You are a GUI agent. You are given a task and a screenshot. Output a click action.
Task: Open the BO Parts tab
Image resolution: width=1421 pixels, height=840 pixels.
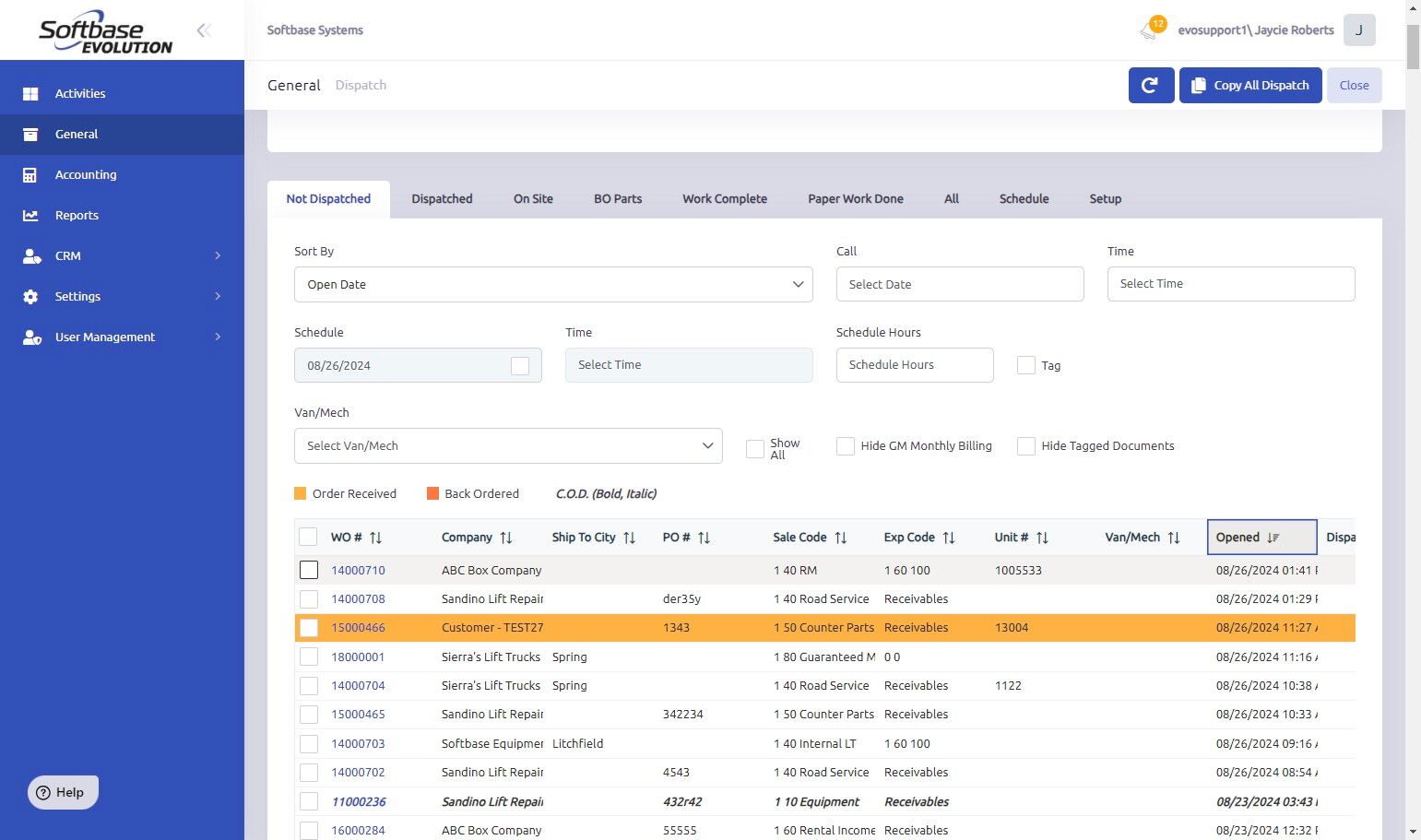pyautogui.click(x=618, y=199)
